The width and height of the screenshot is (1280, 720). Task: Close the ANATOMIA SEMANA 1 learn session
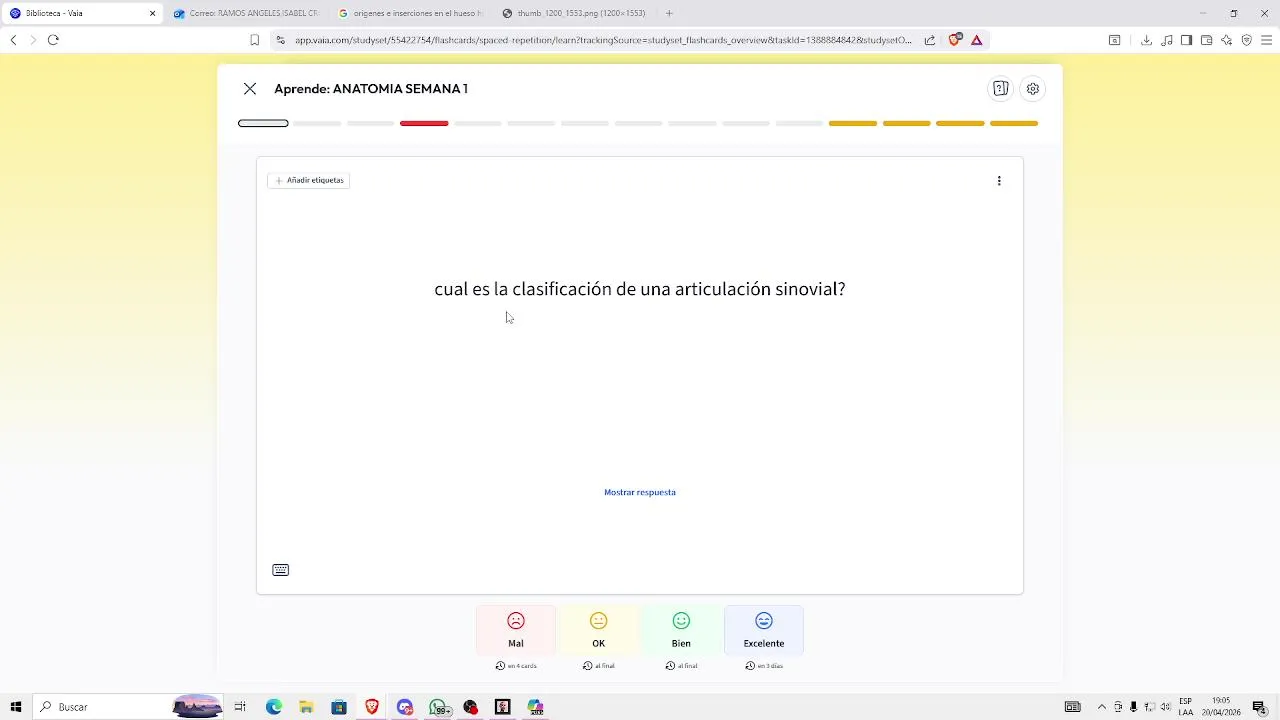[250, 89]
